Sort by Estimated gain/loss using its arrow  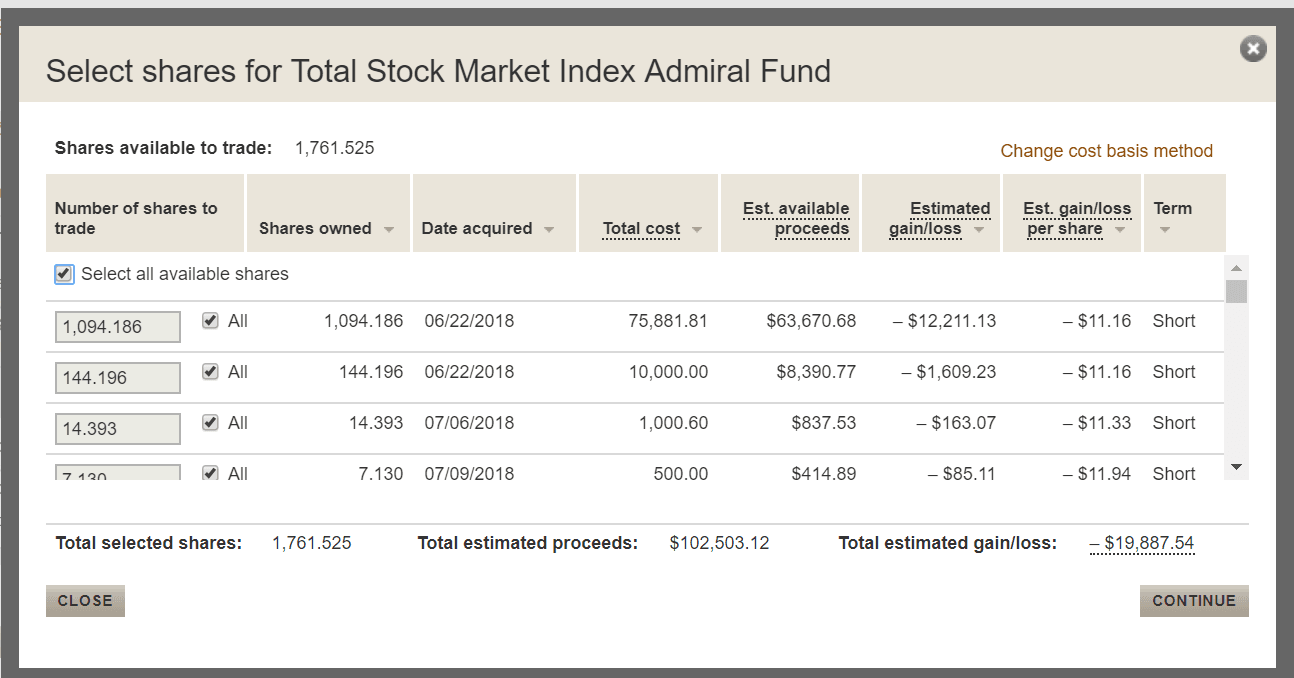point(979,230)
